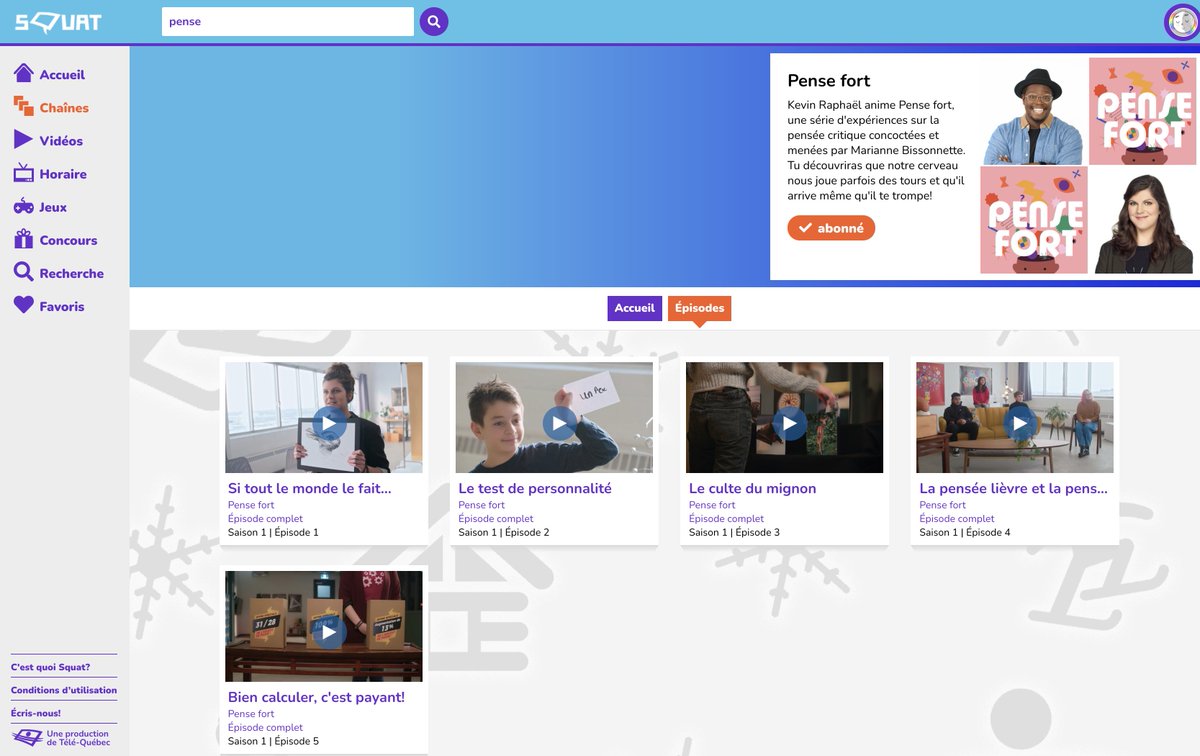The height and width of the screenshot is (756, 1200).
Task: Open the C'est quoi Squat? link
Action: click(x=50, y=667)
